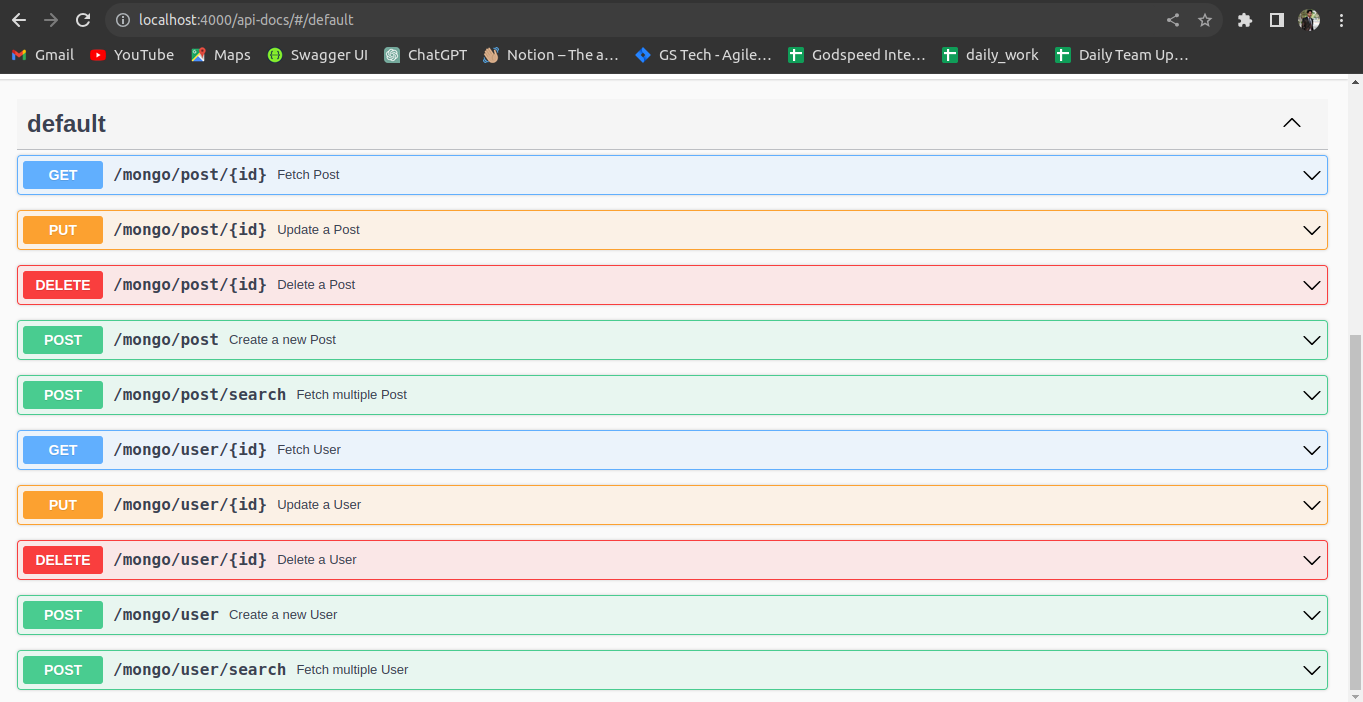Click the /mongo/post path in Create row
The image size is (1363, 702).
click(x=166, y=340)
